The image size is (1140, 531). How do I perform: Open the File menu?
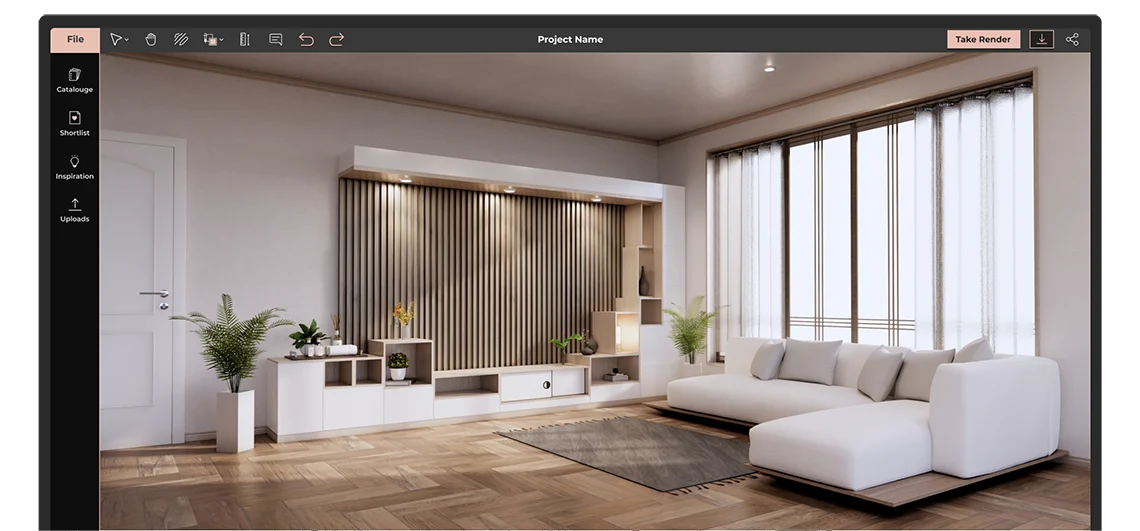click(75, 40)
